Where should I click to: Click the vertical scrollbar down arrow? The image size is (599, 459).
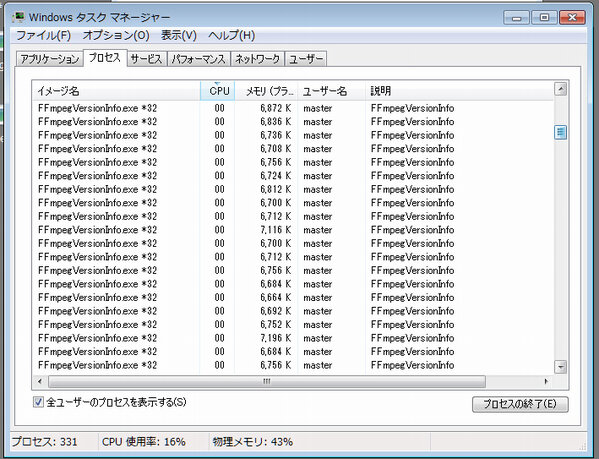coord(560,367)
